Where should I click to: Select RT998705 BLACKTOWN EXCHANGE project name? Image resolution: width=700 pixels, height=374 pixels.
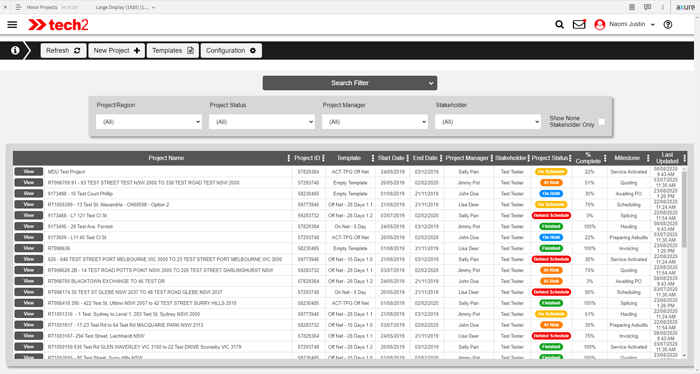tap(106, 281)
